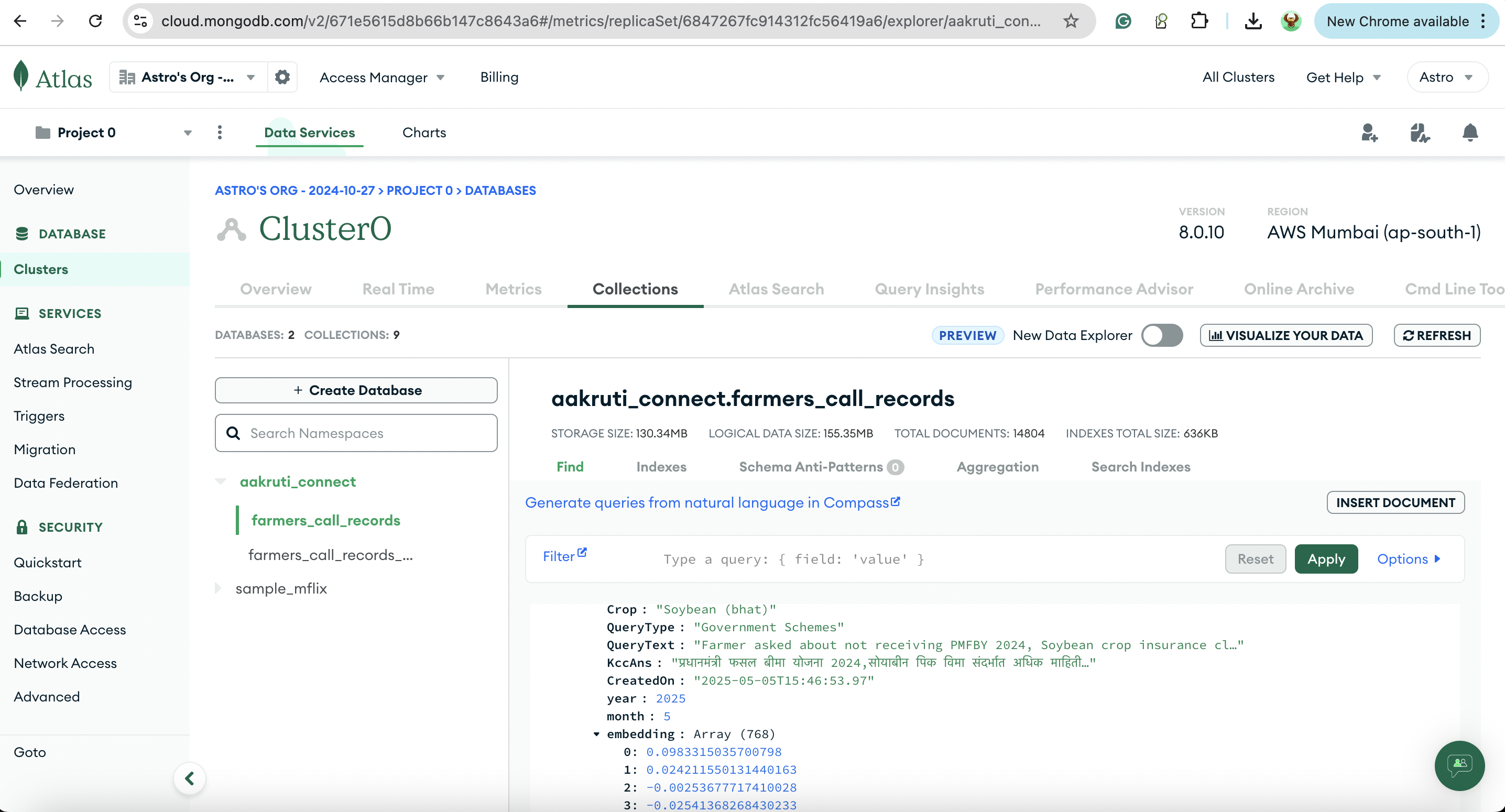
Task: Open Data Federation in the sidebar
Action: (x=66, y=482)
